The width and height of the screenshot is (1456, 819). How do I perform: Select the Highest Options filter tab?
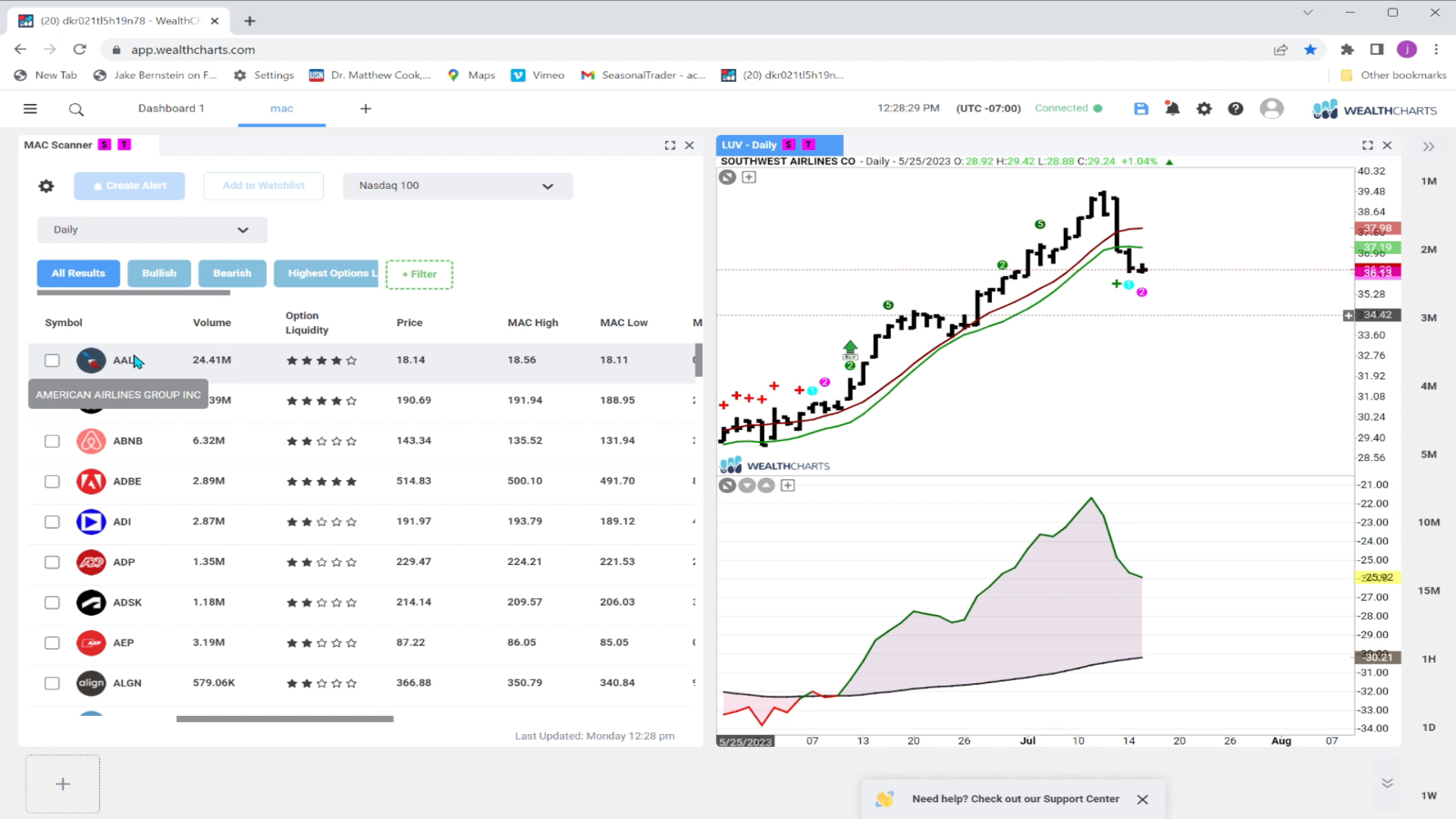326,273
